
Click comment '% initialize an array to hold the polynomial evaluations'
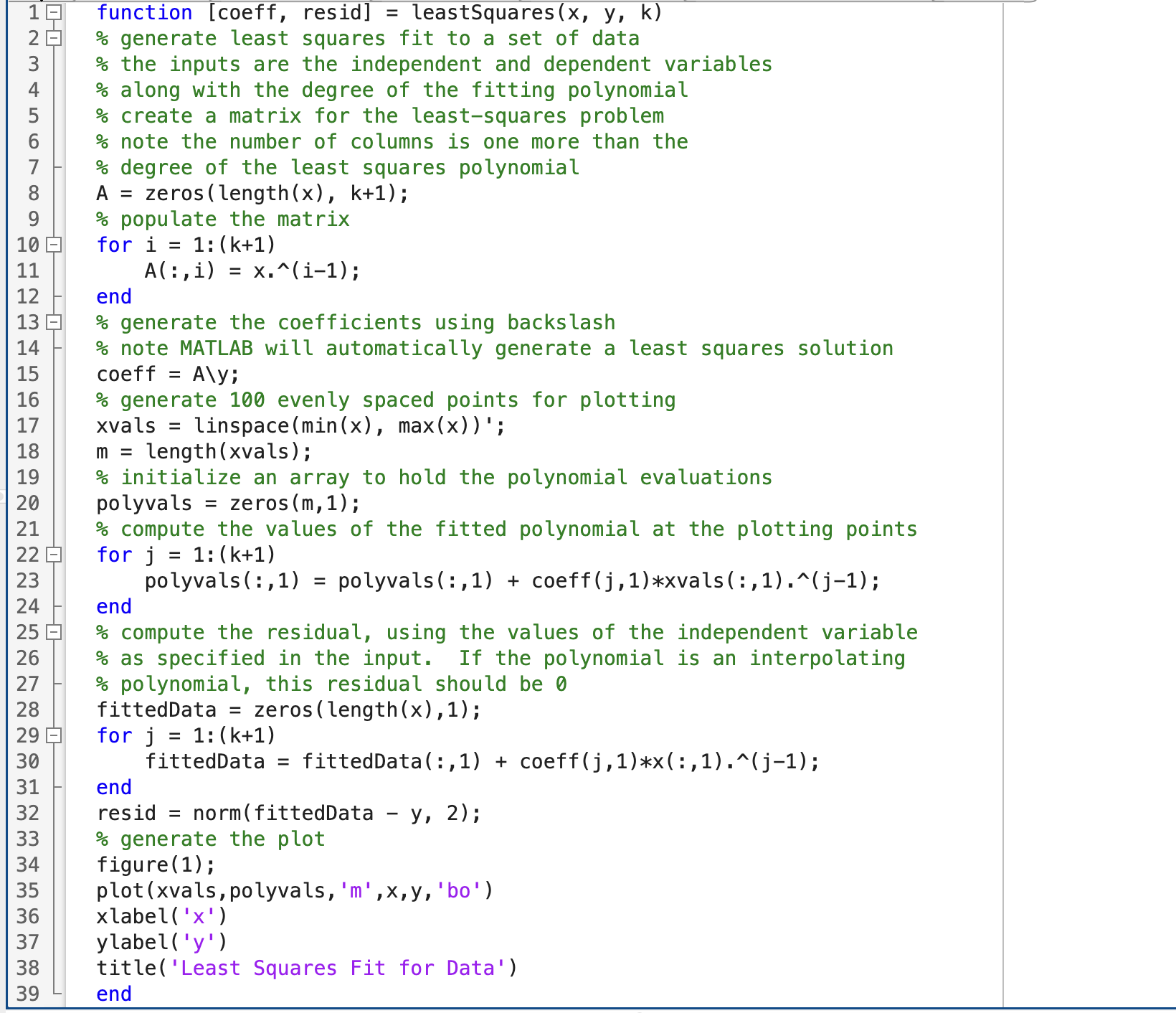point(435,478)
